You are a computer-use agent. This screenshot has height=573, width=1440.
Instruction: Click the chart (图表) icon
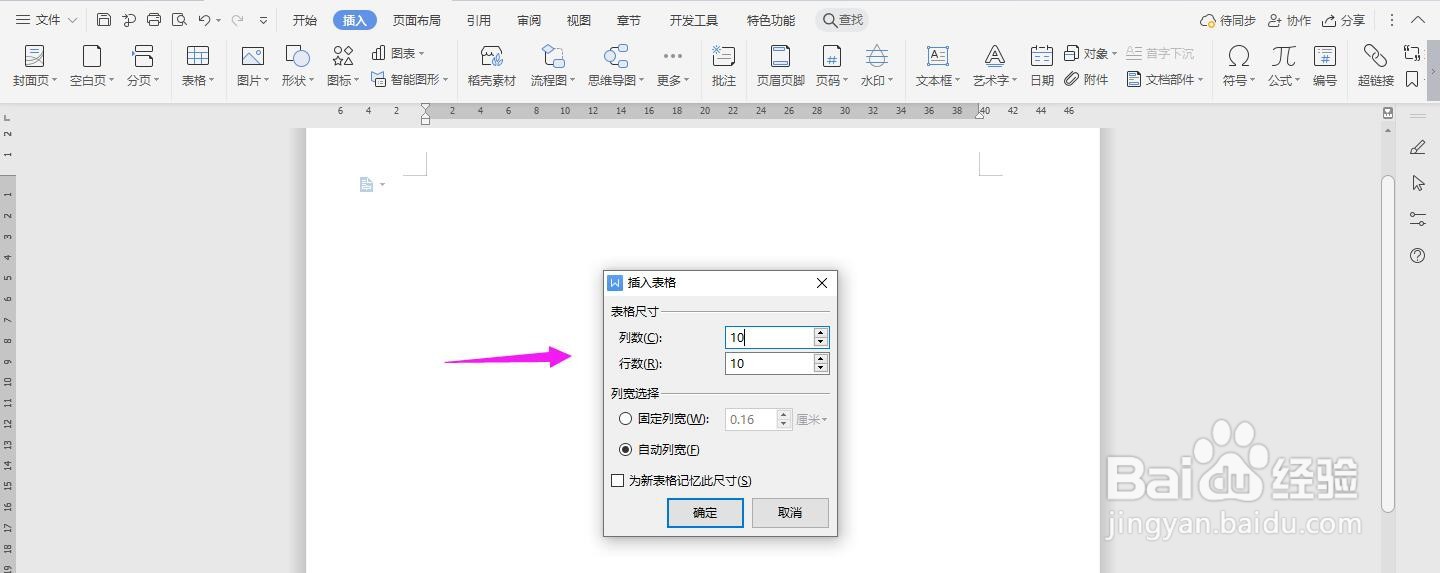(x=379, y=53)
